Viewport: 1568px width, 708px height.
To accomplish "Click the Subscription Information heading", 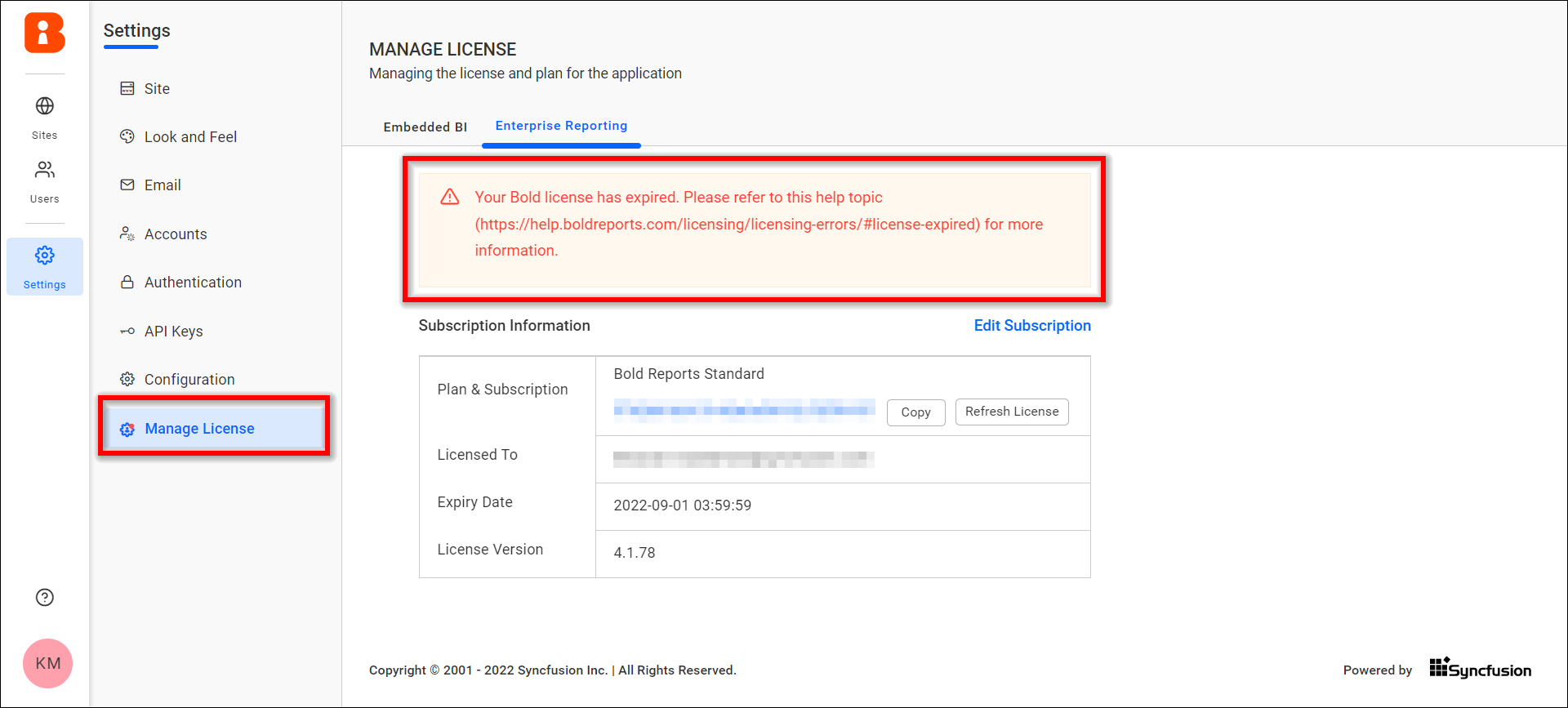I will (x=504, y=325).
